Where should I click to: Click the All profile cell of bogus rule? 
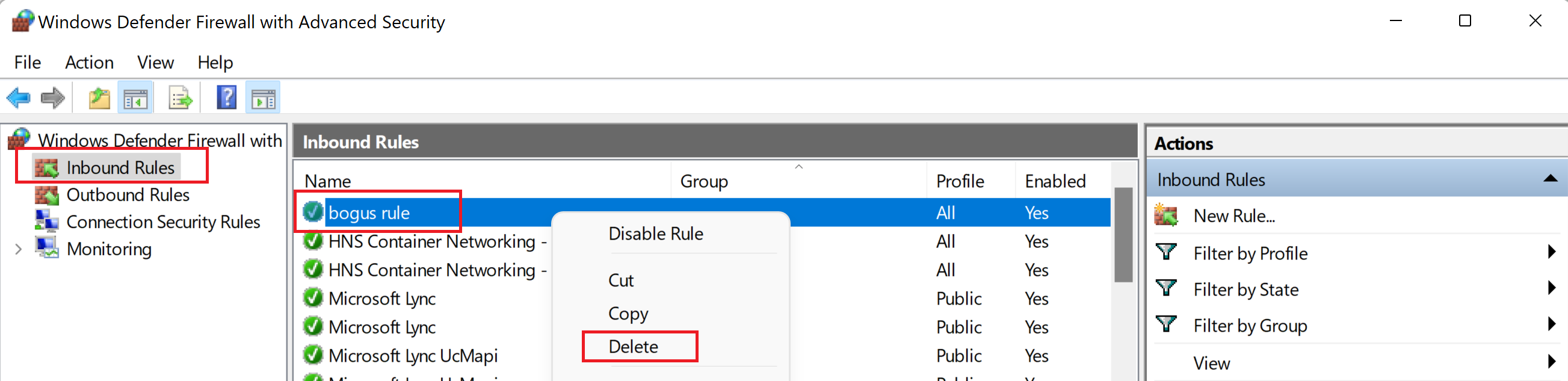945,212
